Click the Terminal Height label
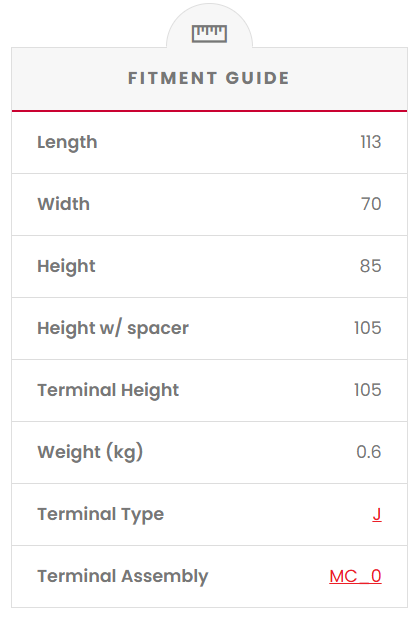This screenshot has width=419, height=617. [x=108, y=390]
